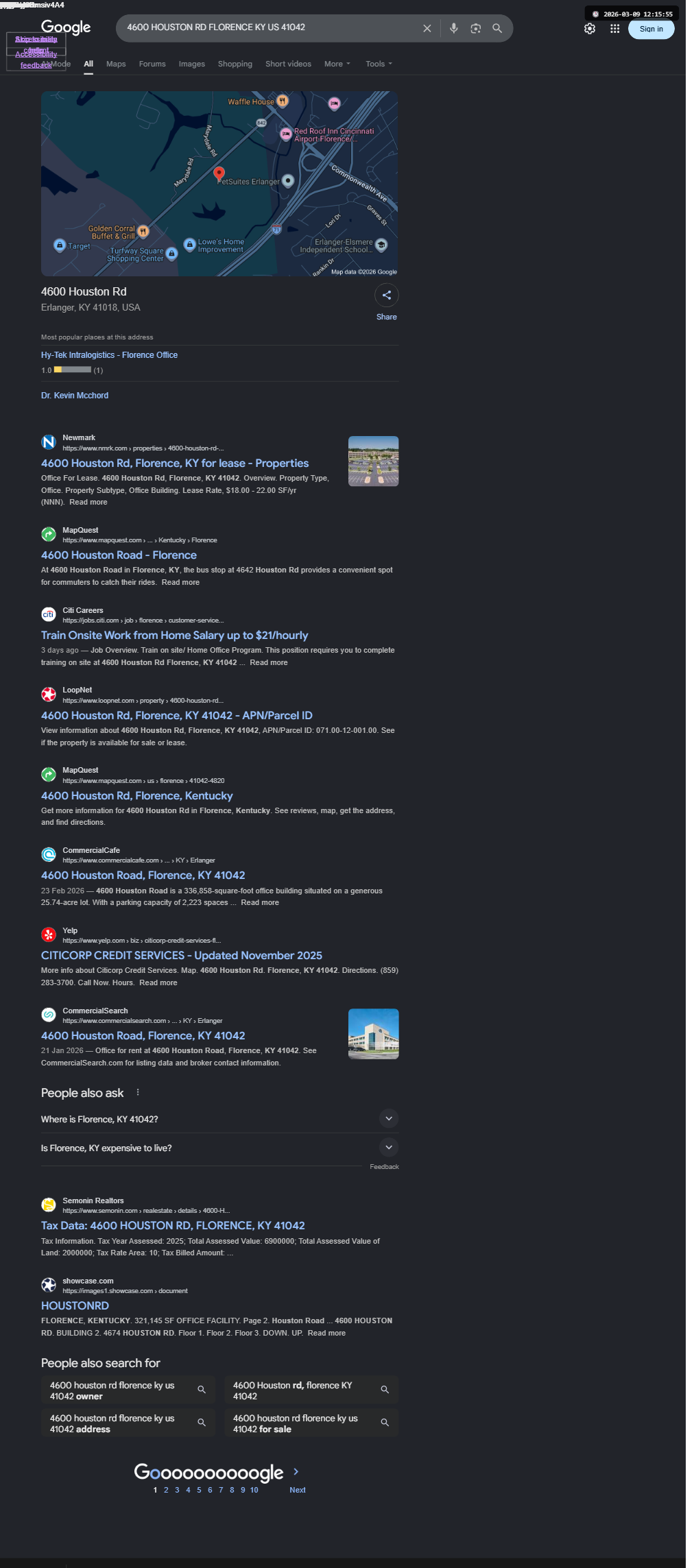Viewport: 694px width, 1568px height.
Task: Open search by image camera icon
Action: point(475,28)
